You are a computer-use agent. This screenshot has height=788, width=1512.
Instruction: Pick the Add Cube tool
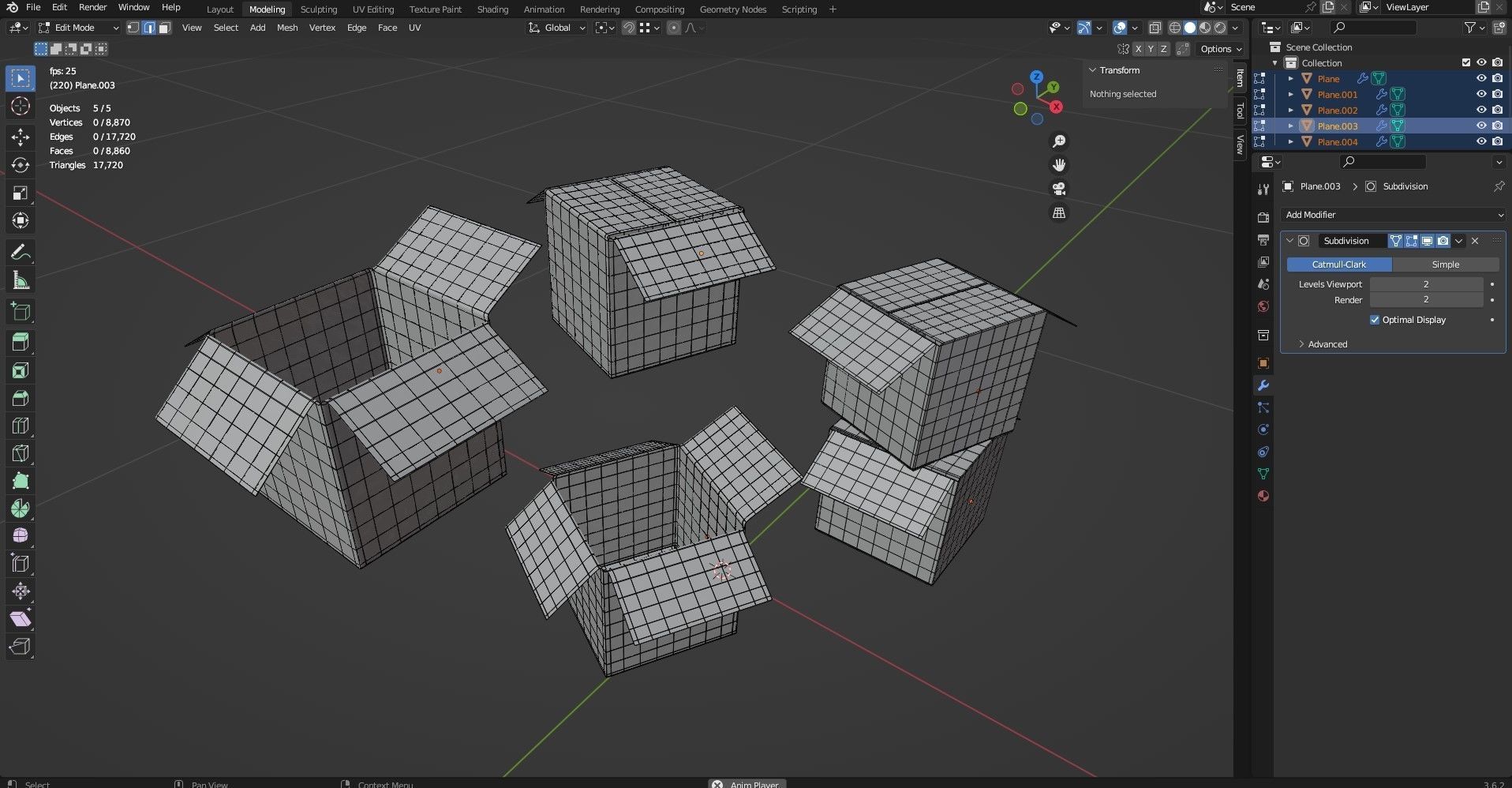(x=21, y=312)
